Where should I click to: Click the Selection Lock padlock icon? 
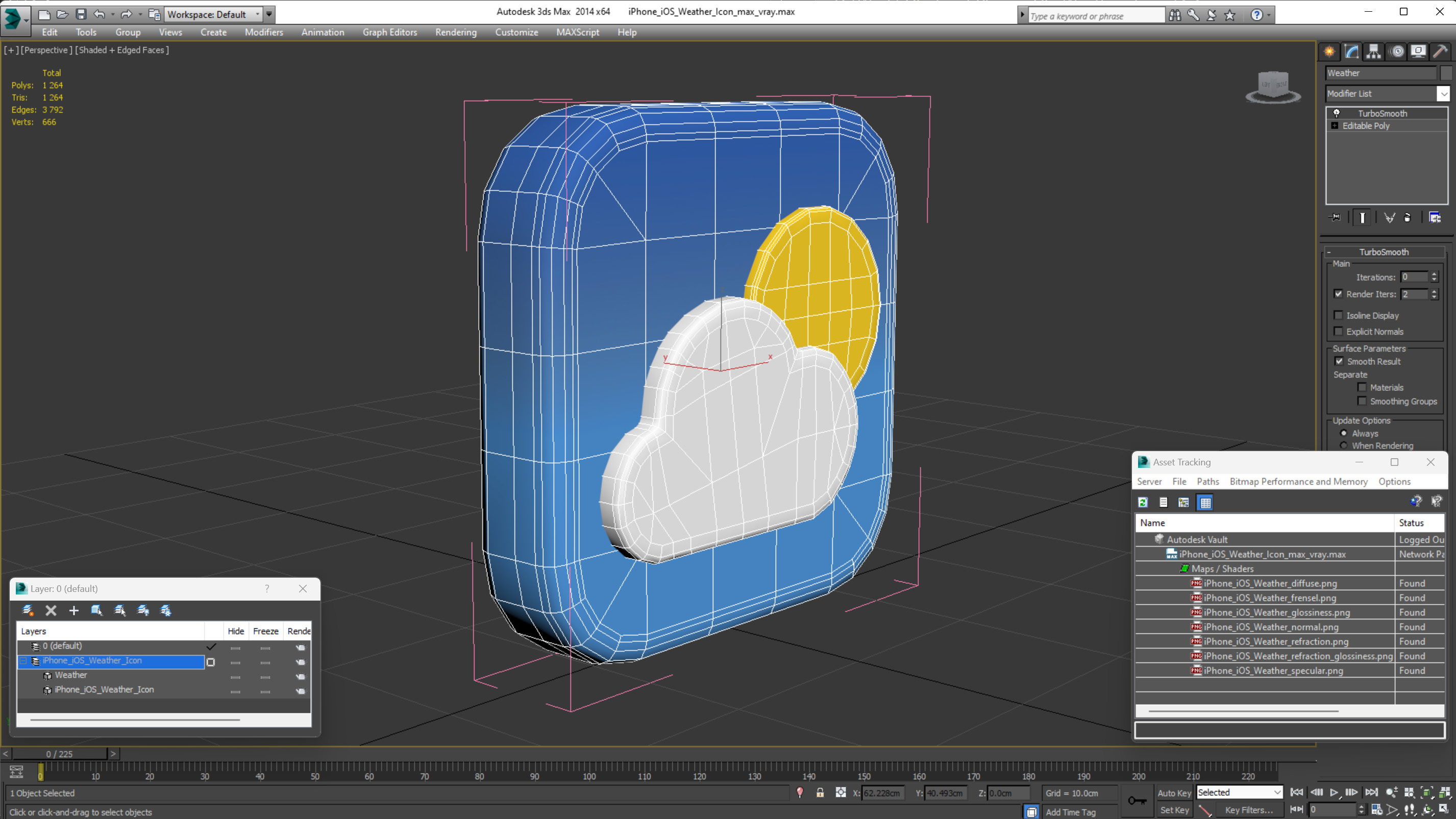(820, 792)
